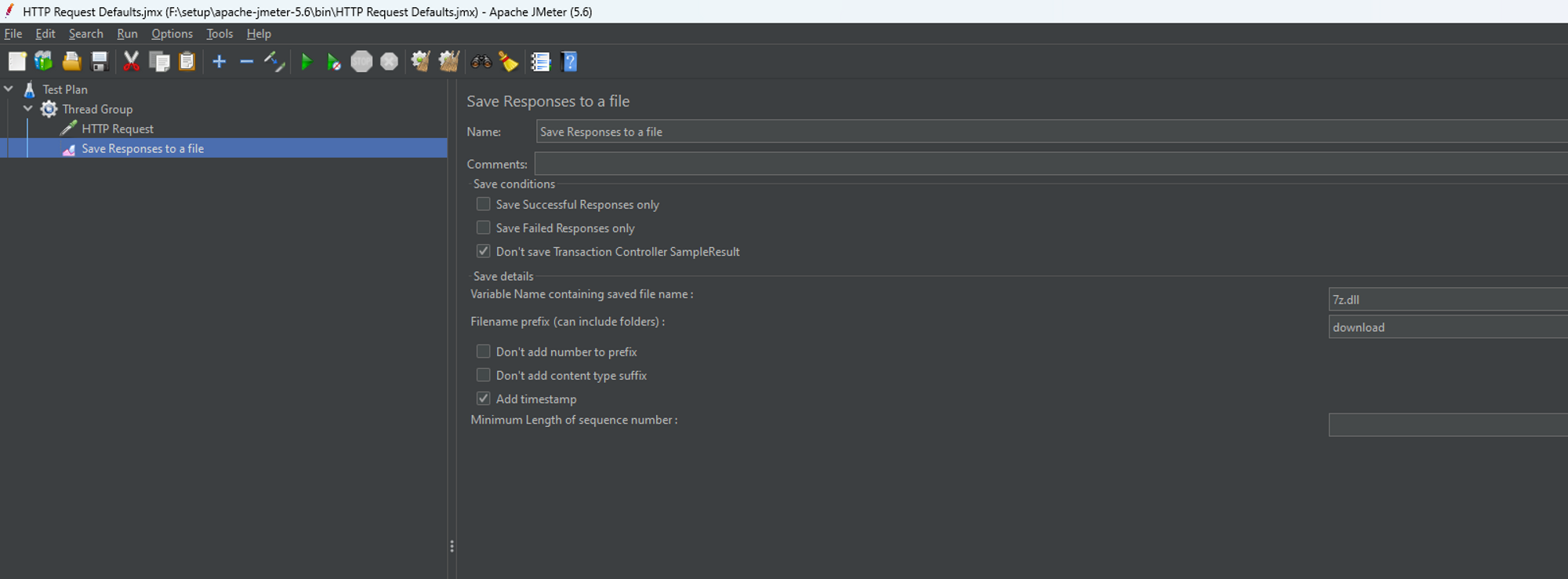Click the variable name field with 7z.dll
Viewport: 1568px width, 579px height.
click(1448, 300)
